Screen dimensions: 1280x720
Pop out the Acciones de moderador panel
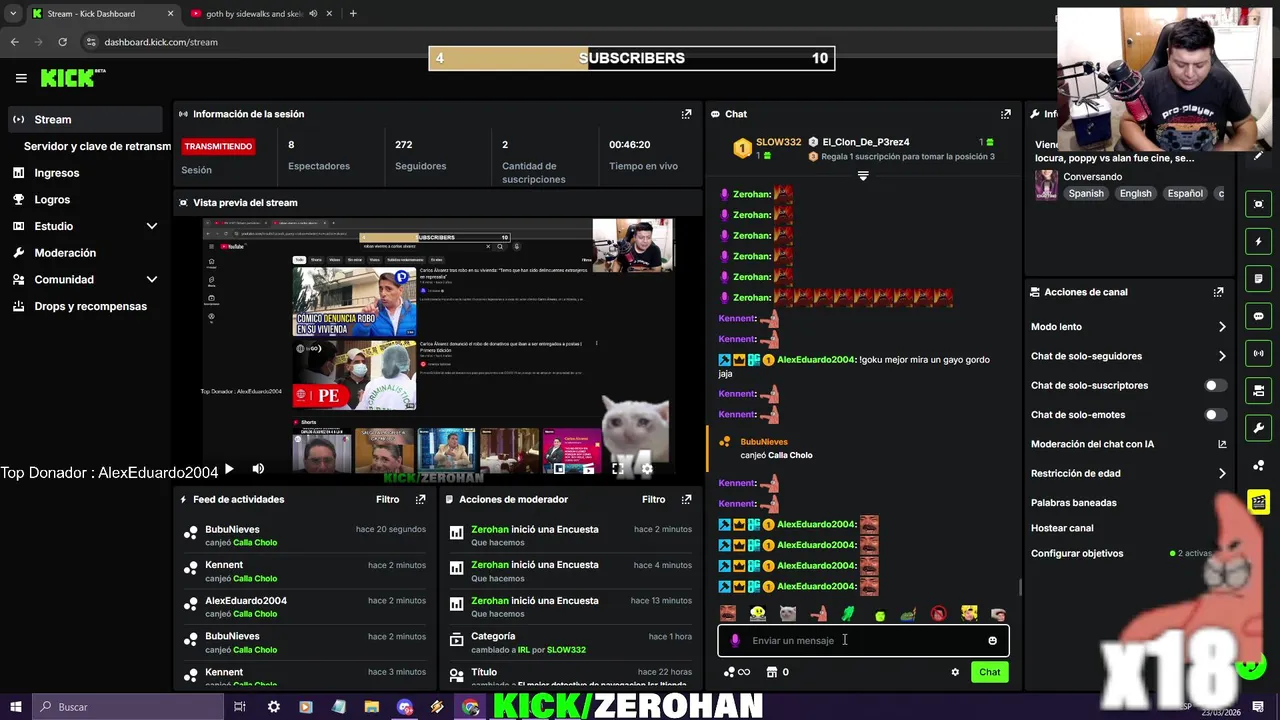point(686,499)
